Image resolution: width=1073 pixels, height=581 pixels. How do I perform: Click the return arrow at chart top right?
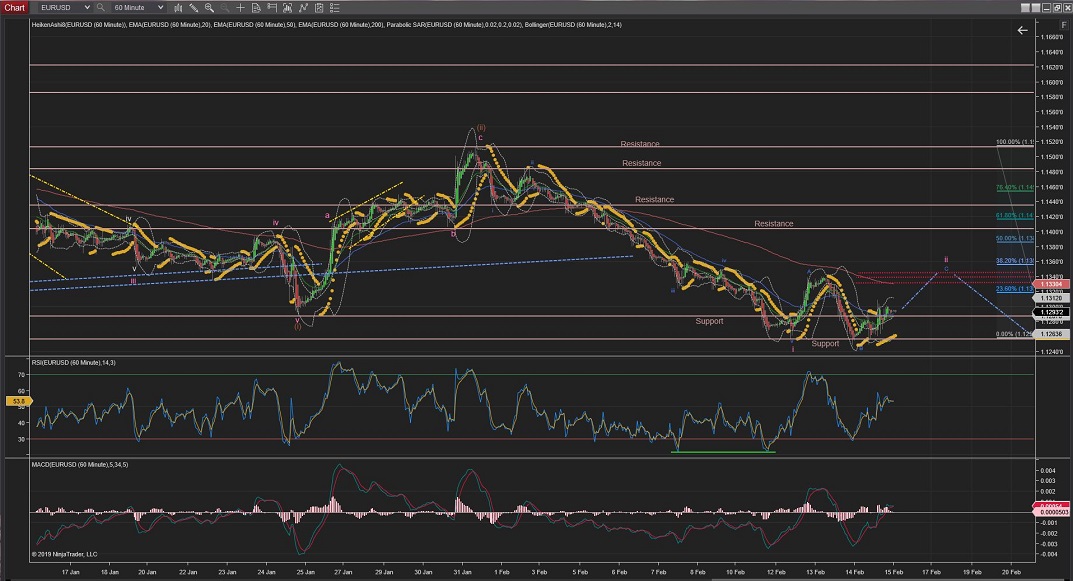click(1022, 31)
